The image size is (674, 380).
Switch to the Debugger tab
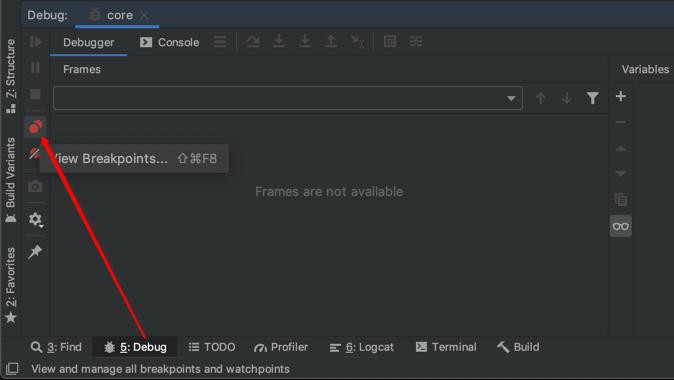click(x=89, y=42)
